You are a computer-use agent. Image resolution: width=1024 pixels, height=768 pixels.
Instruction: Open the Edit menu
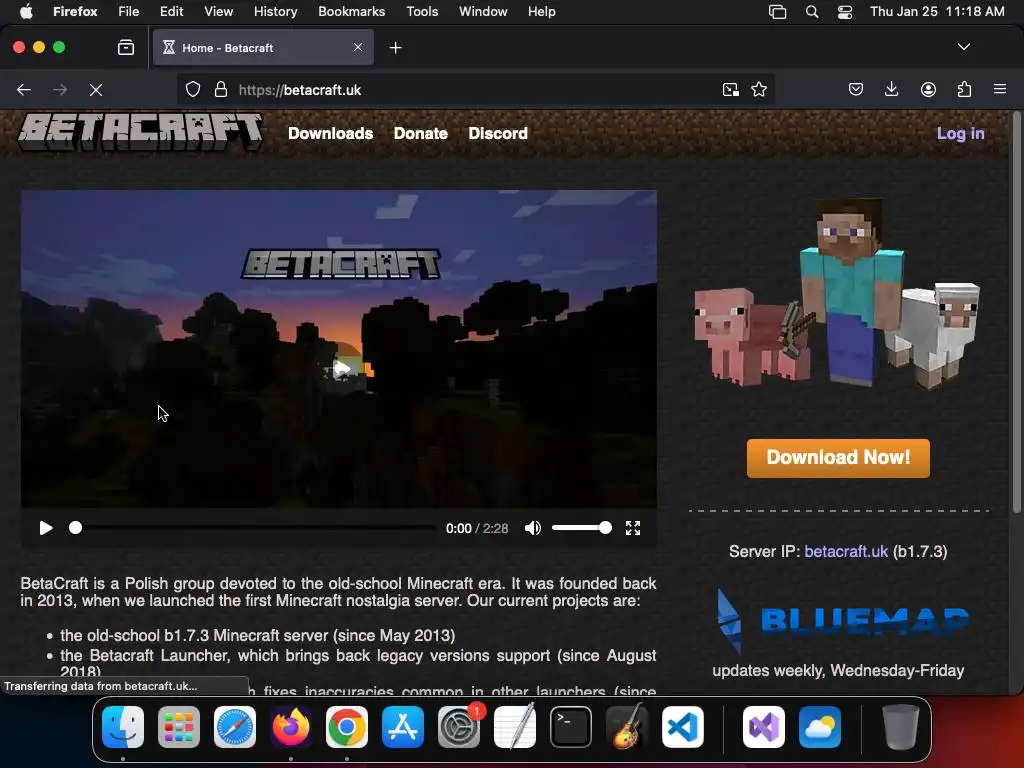tap(172, 12)
